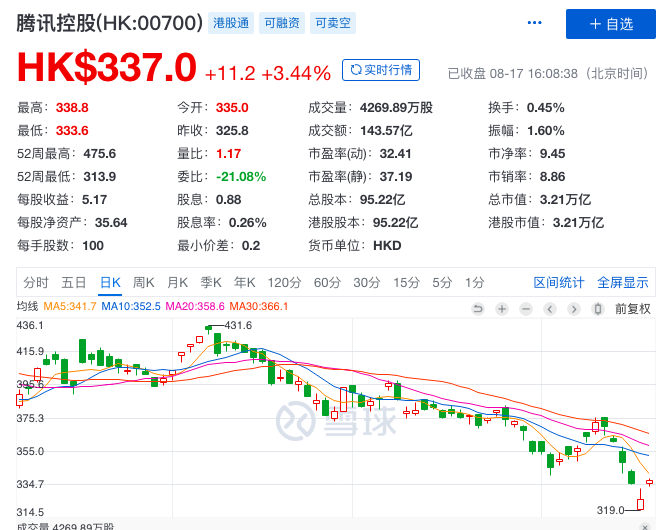Click the 委比 value -21.08%
Image resolution: width=671 pixels, height=530 pixels.
coord(241,177)
